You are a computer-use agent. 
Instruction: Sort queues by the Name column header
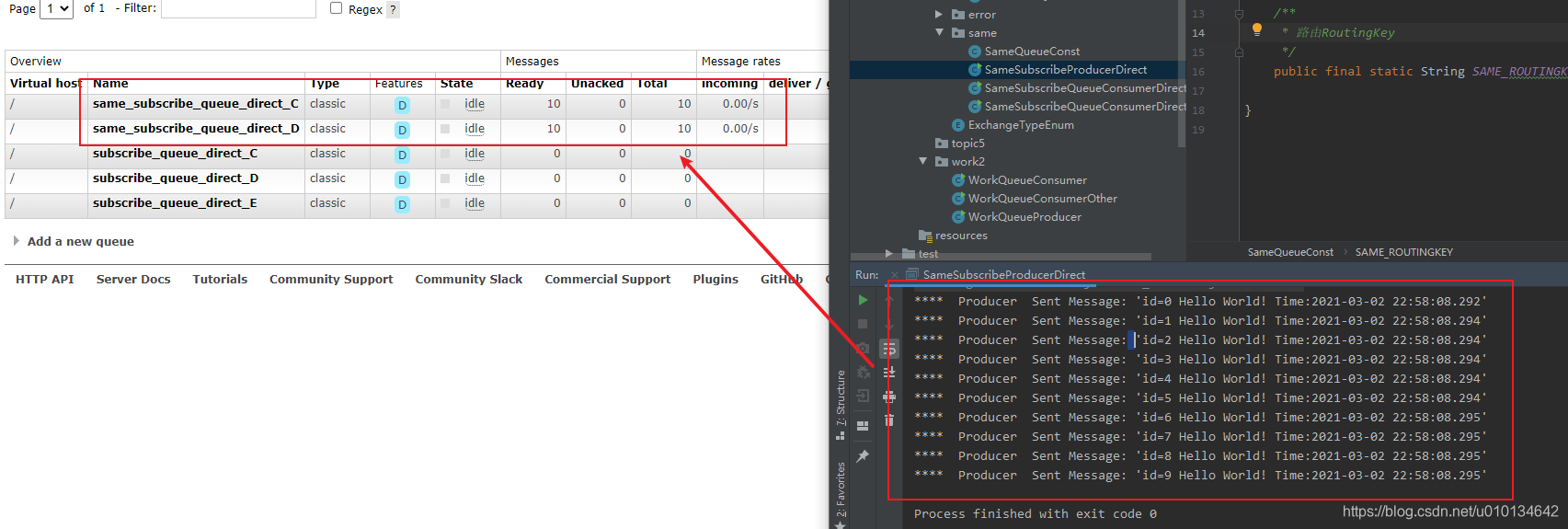pyautogui.click(x=110, y=84)
